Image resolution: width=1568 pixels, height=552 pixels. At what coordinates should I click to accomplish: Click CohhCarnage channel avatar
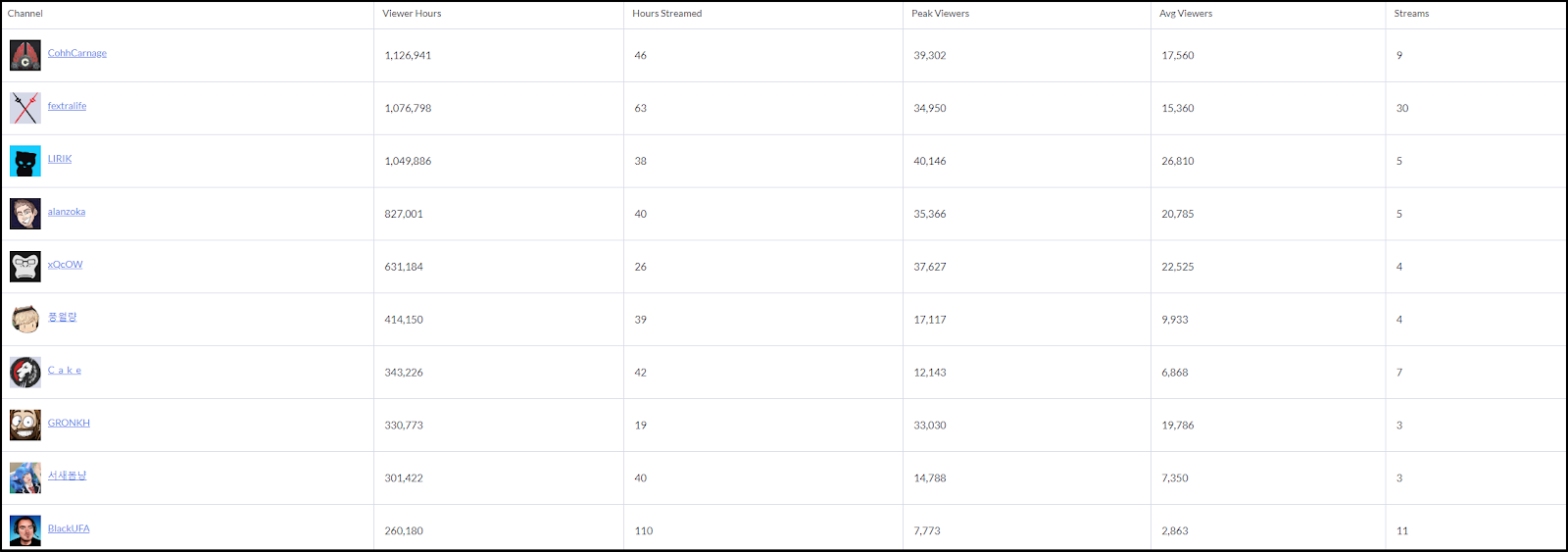point(25,55)
